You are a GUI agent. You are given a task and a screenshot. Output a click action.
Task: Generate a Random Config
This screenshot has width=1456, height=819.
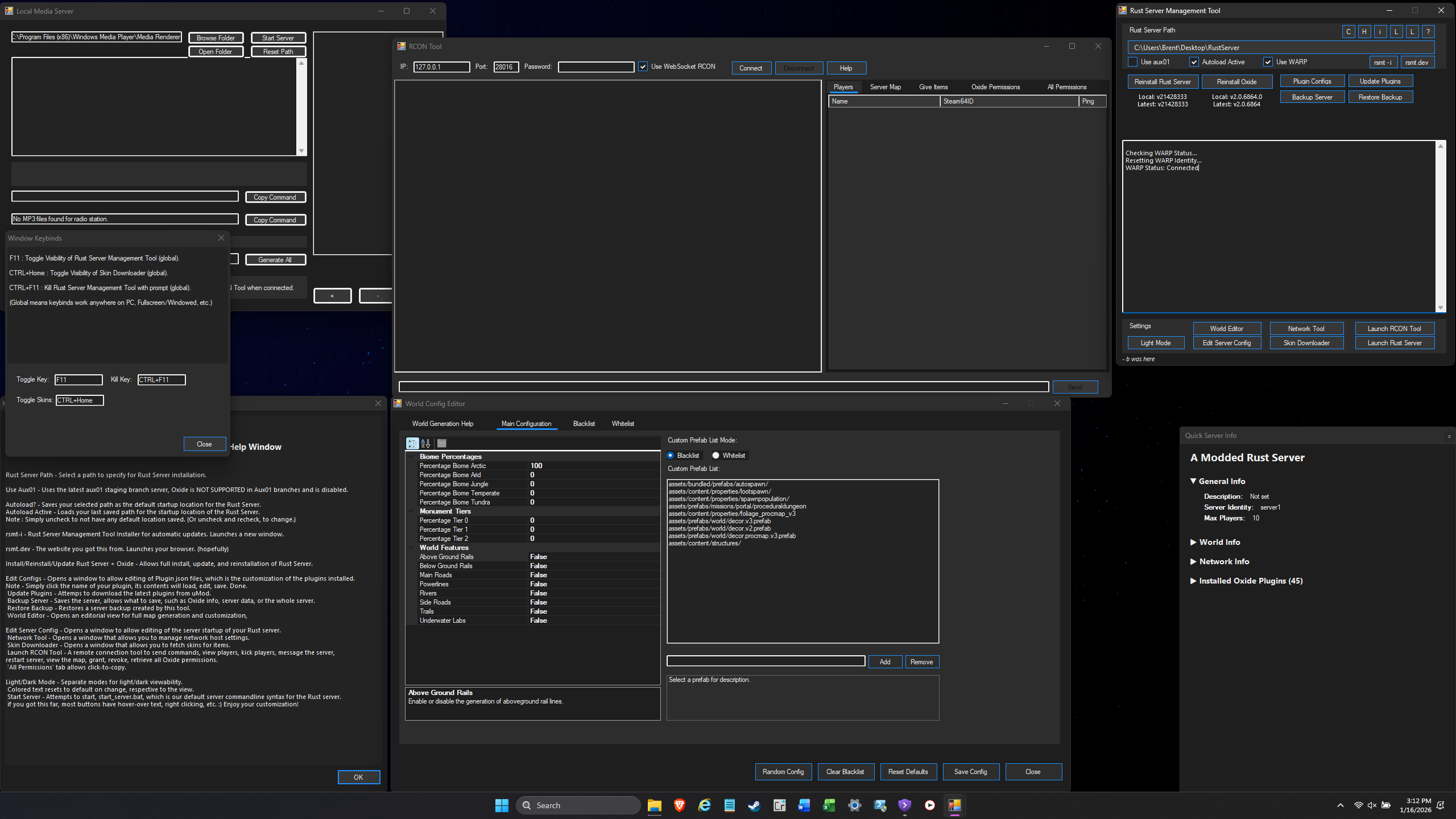pyautogui.click(x=783, y=772)
